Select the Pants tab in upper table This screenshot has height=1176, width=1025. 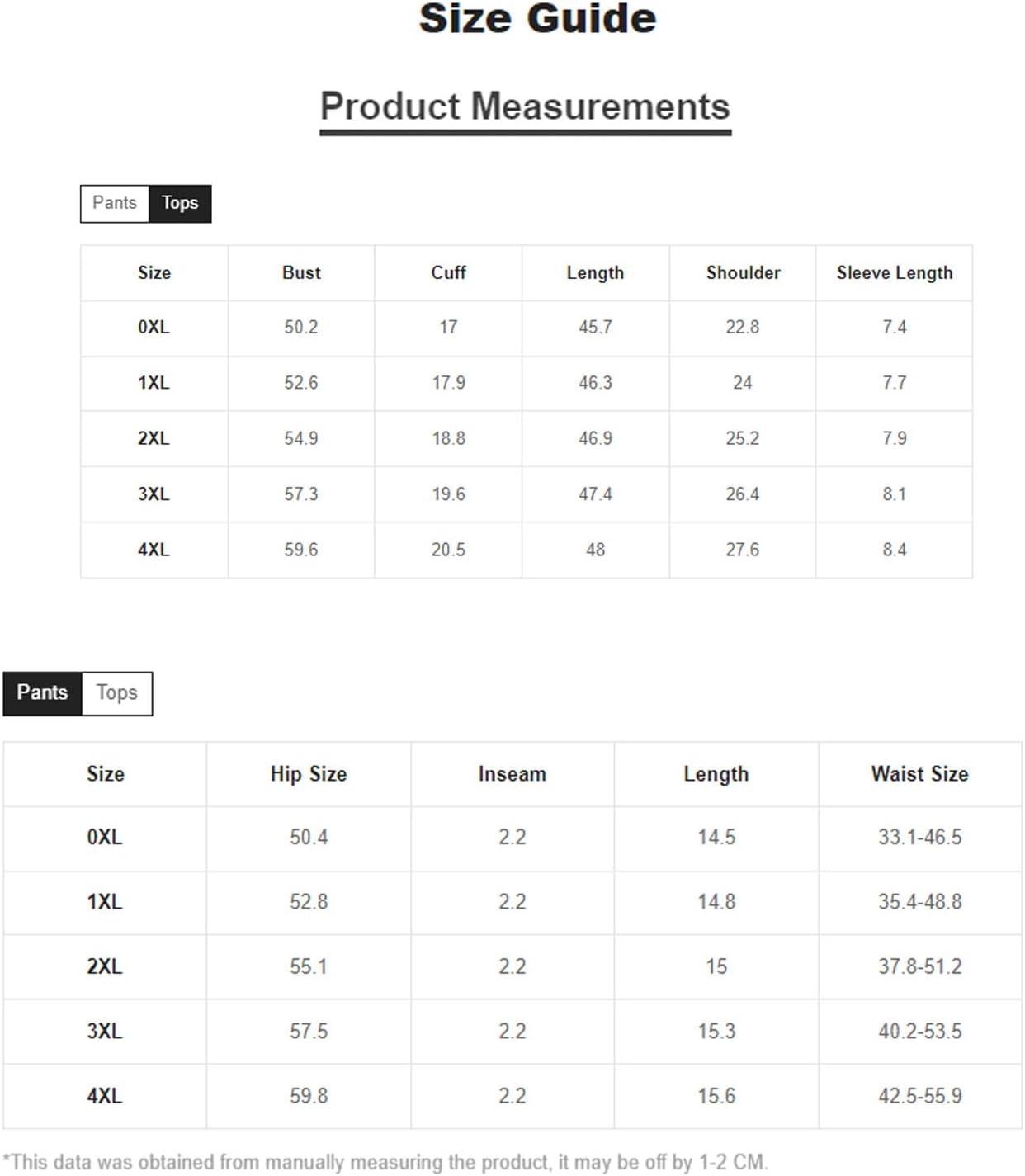115,203
